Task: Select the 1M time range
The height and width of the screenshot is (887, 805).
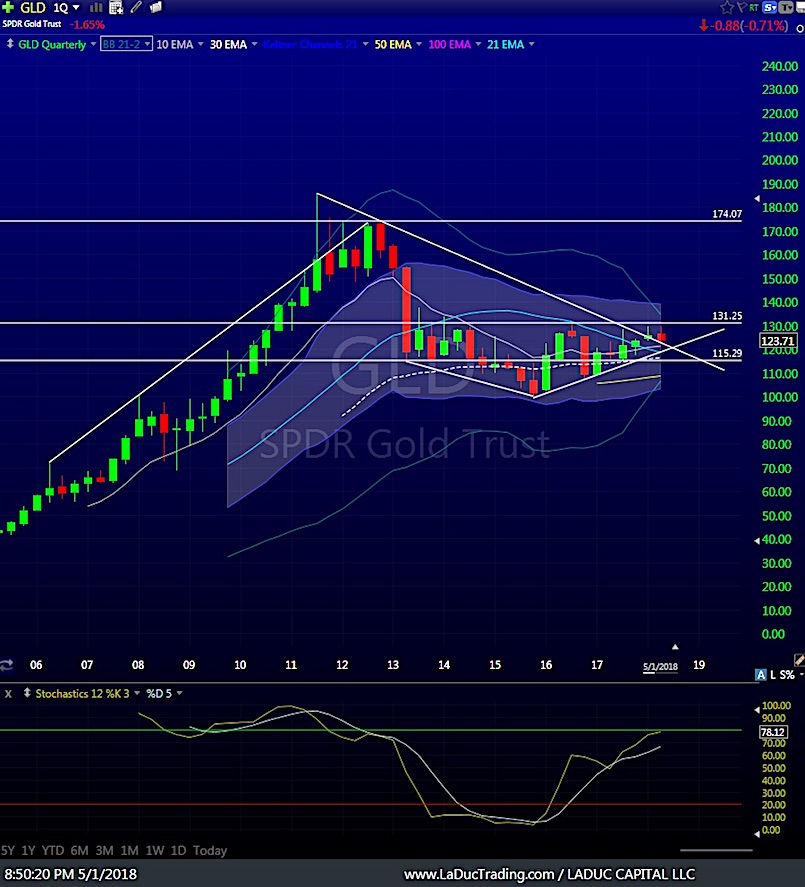Action: coord(130,850)
